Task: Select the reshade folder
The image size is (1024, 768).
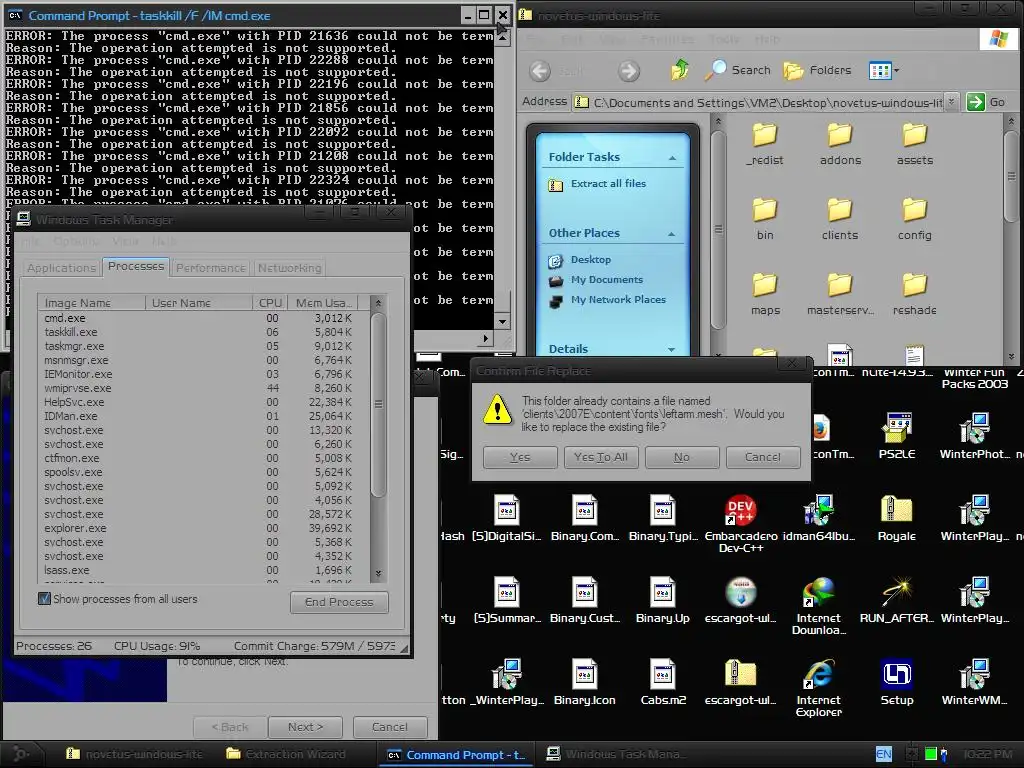Action: pyautogui.click(x=914, y=295)
